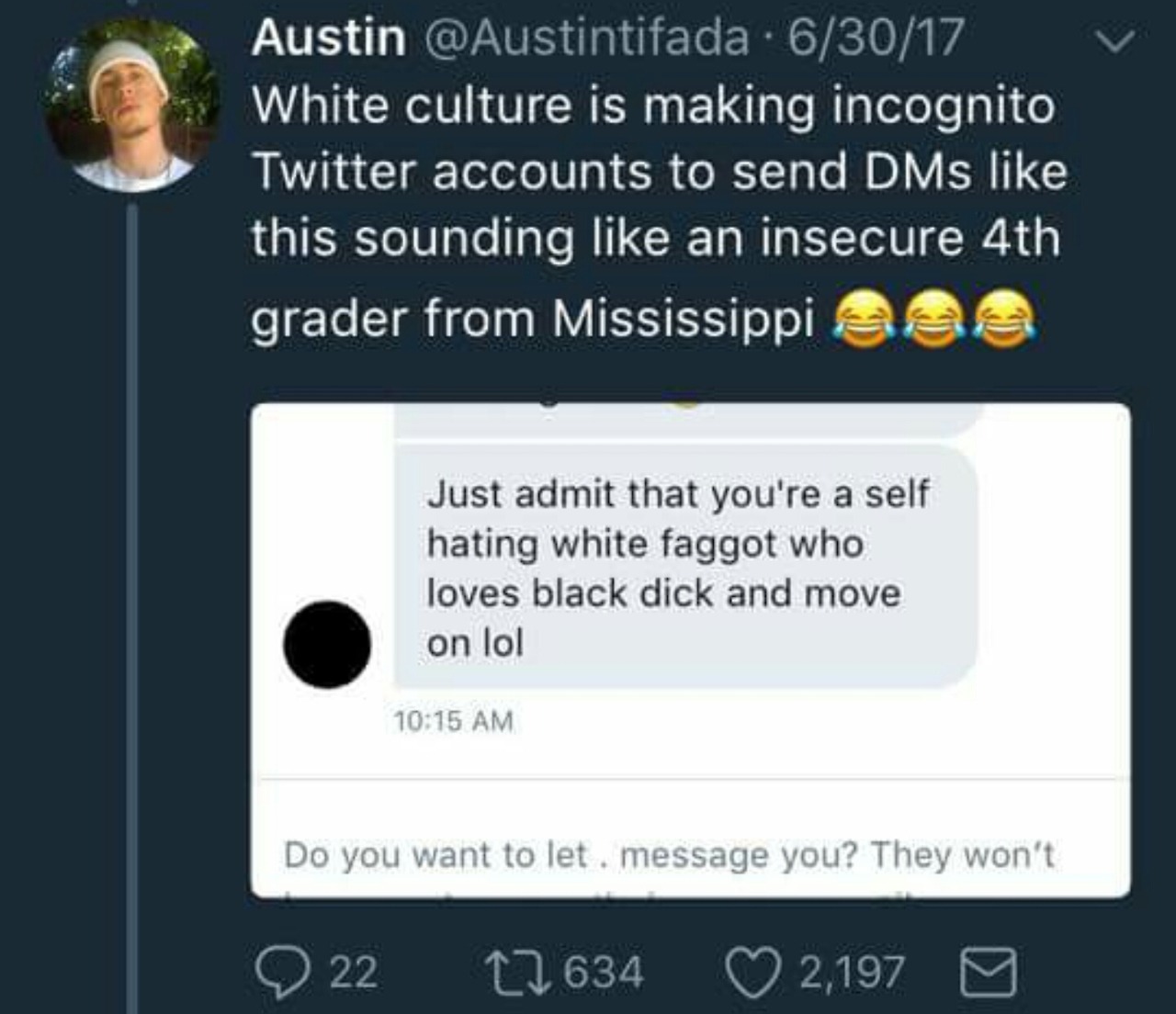Click the reply speech bubble icon
The image size is (1176, 1014).
click(284, 973)
